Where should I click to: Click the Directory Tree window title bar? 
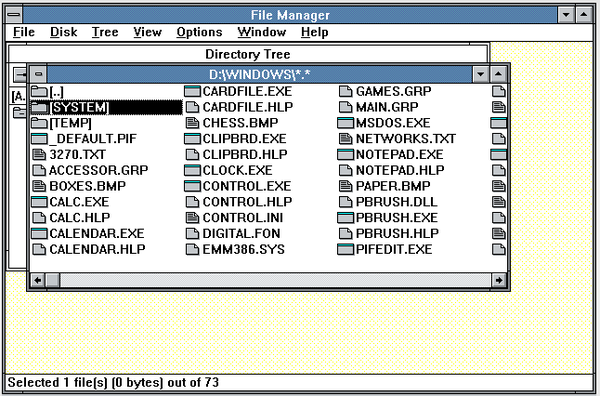[x=248, y=54]
